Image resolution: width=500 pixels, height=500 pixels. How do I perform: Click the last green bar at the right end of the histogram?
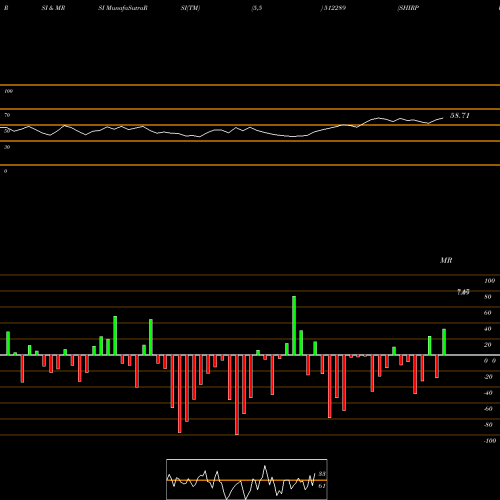click(x=444, y=342)
